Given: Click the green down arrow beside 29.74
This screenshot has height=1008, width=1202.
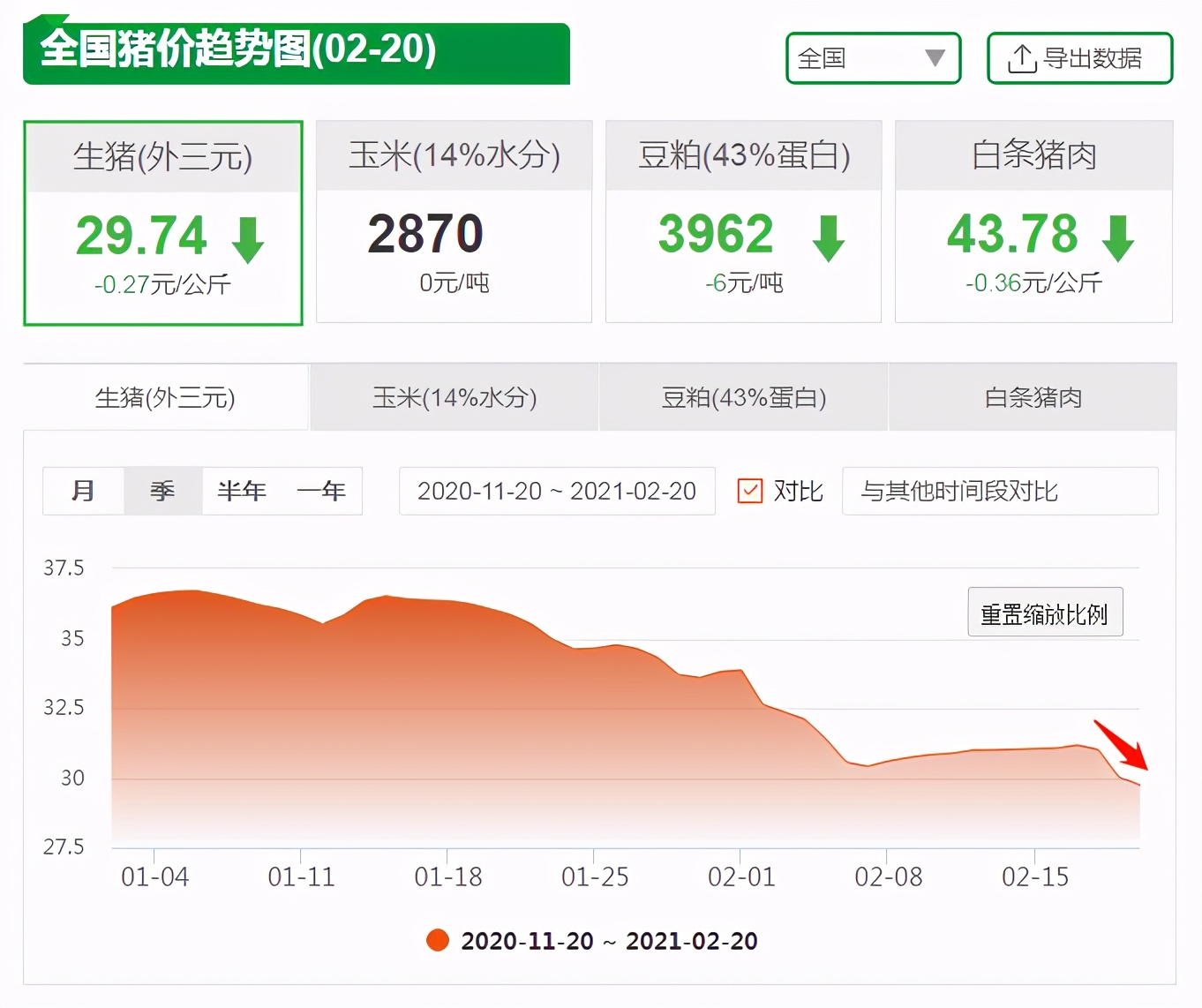Looking at the screenshot, I should tap(248, 239).
